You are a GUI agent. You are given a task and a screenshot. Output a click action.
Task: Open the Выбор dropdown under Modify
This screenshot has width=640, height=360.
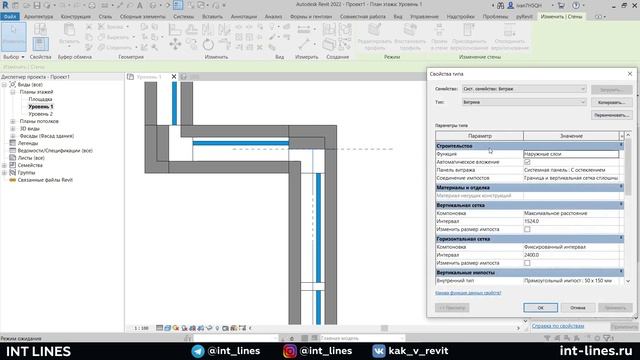(13, 57)
